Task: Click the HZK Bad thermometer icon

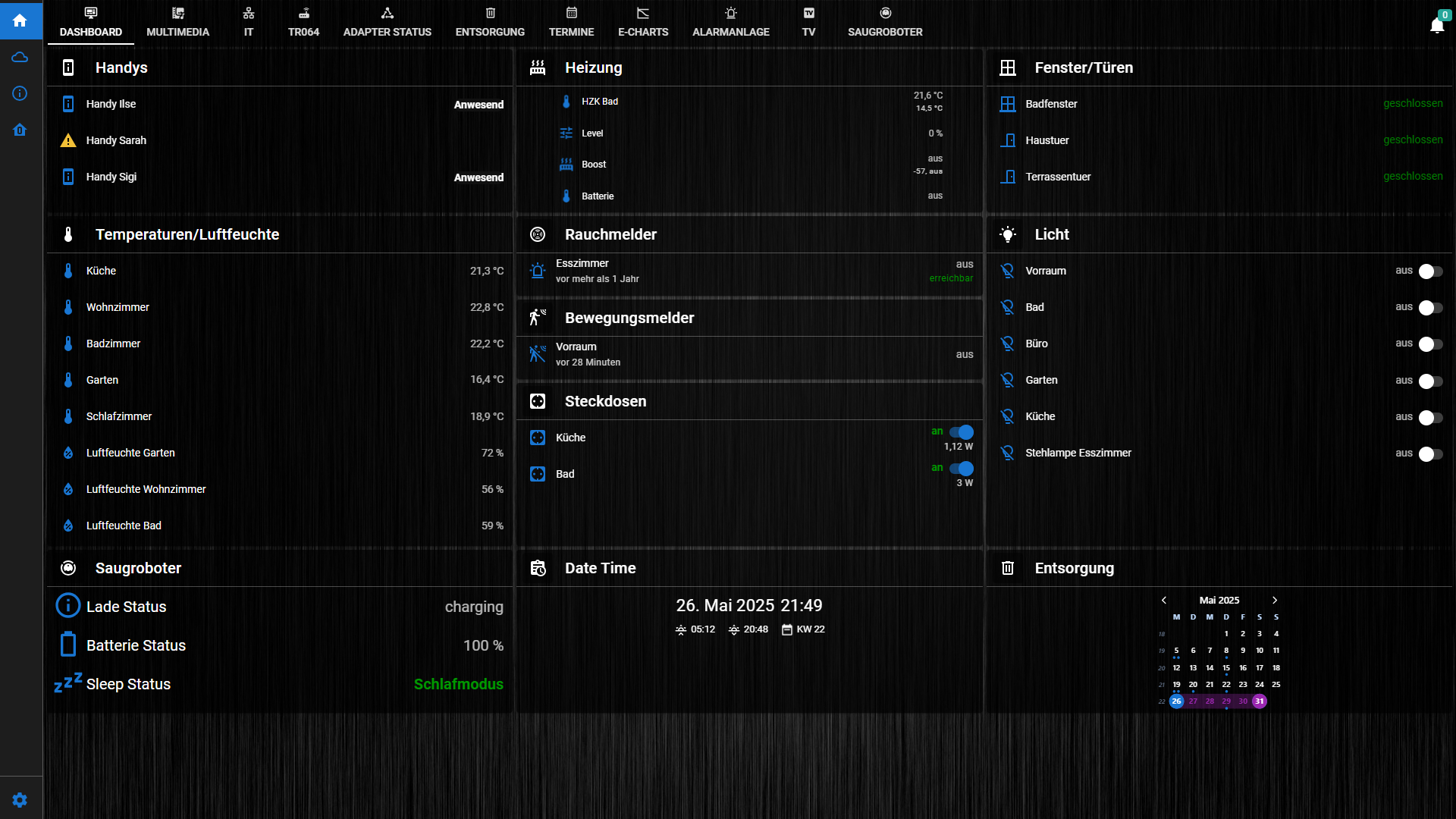Action: coord(566,102)
